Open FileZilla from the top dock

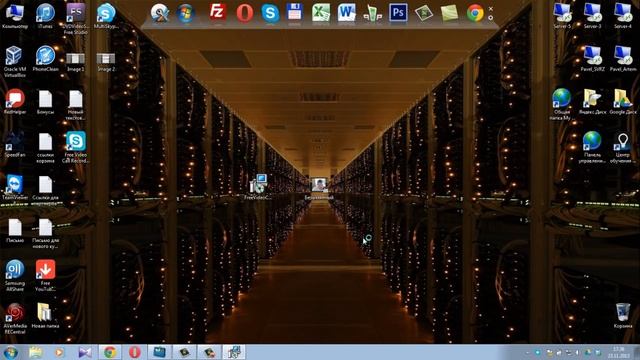coord(218,13)
